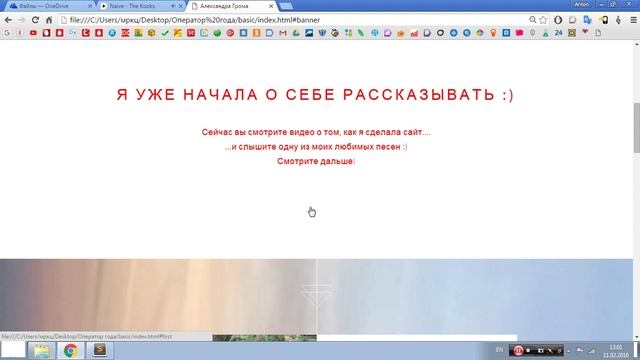Image resolution: width=640 pixels, height=360 pixels.
Task: Open the blank page bookmark at end
Action: (598, 33)
